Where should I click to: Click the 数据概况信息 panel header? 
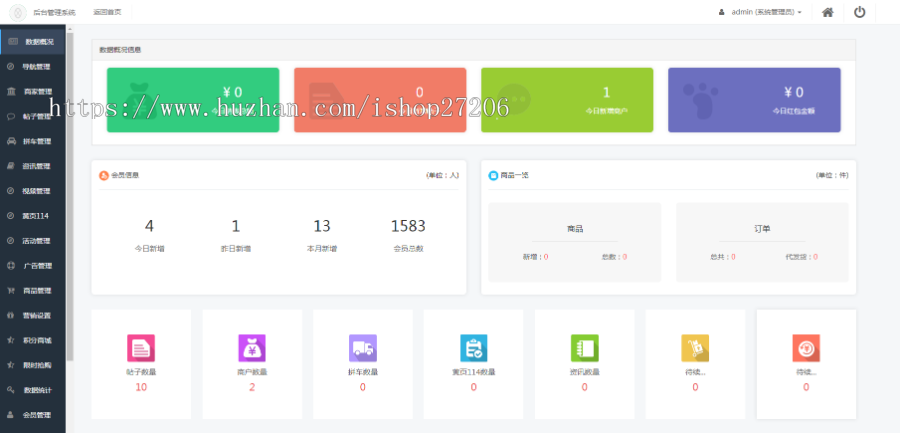tap(474, 50)
